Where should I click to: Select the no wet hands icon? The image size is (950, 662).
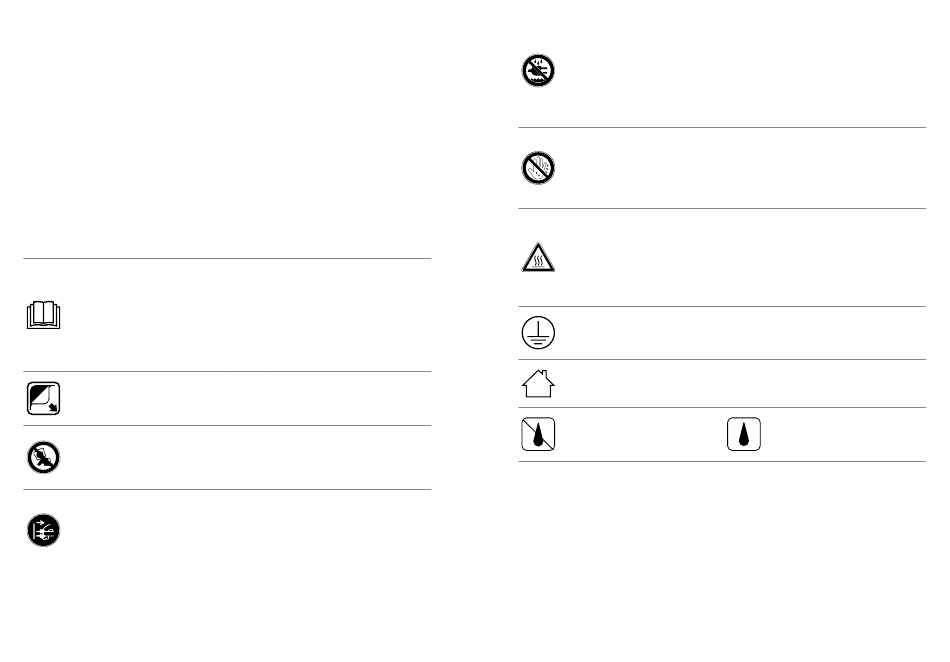(538, 168)
